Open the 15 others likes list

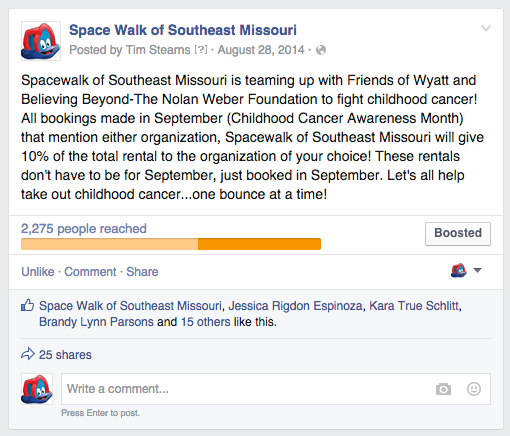coord(205,322)
